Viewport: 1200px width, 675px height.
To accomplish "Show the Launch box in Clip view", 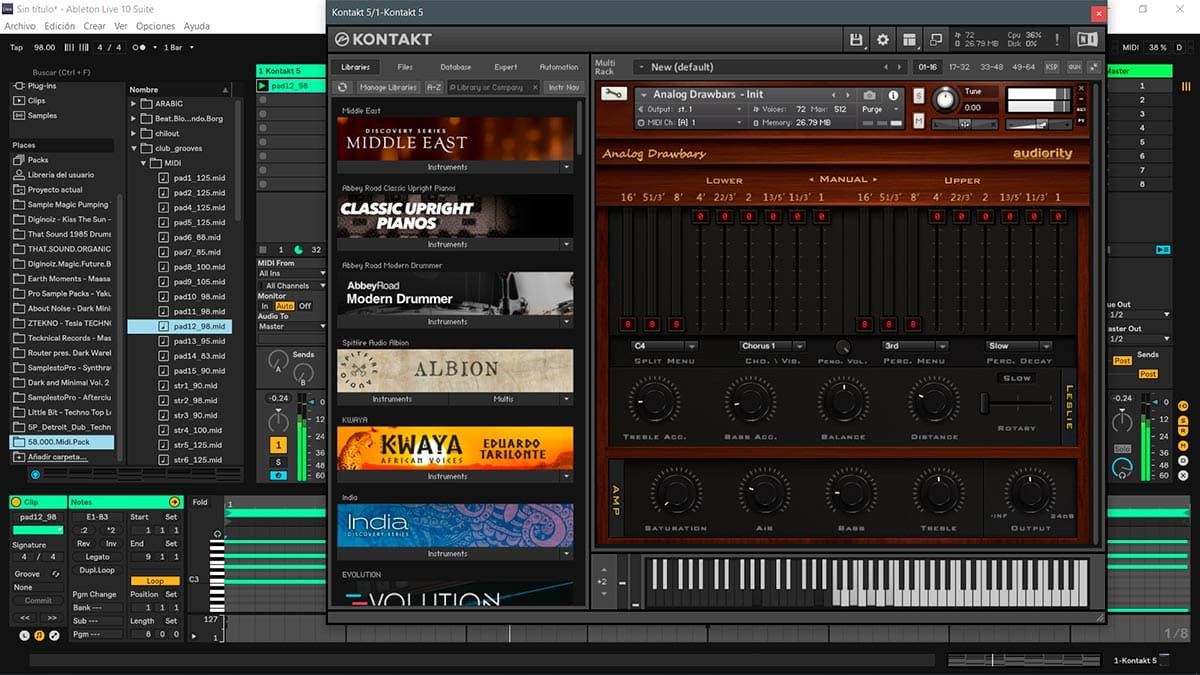I will [x=25, y=635].
